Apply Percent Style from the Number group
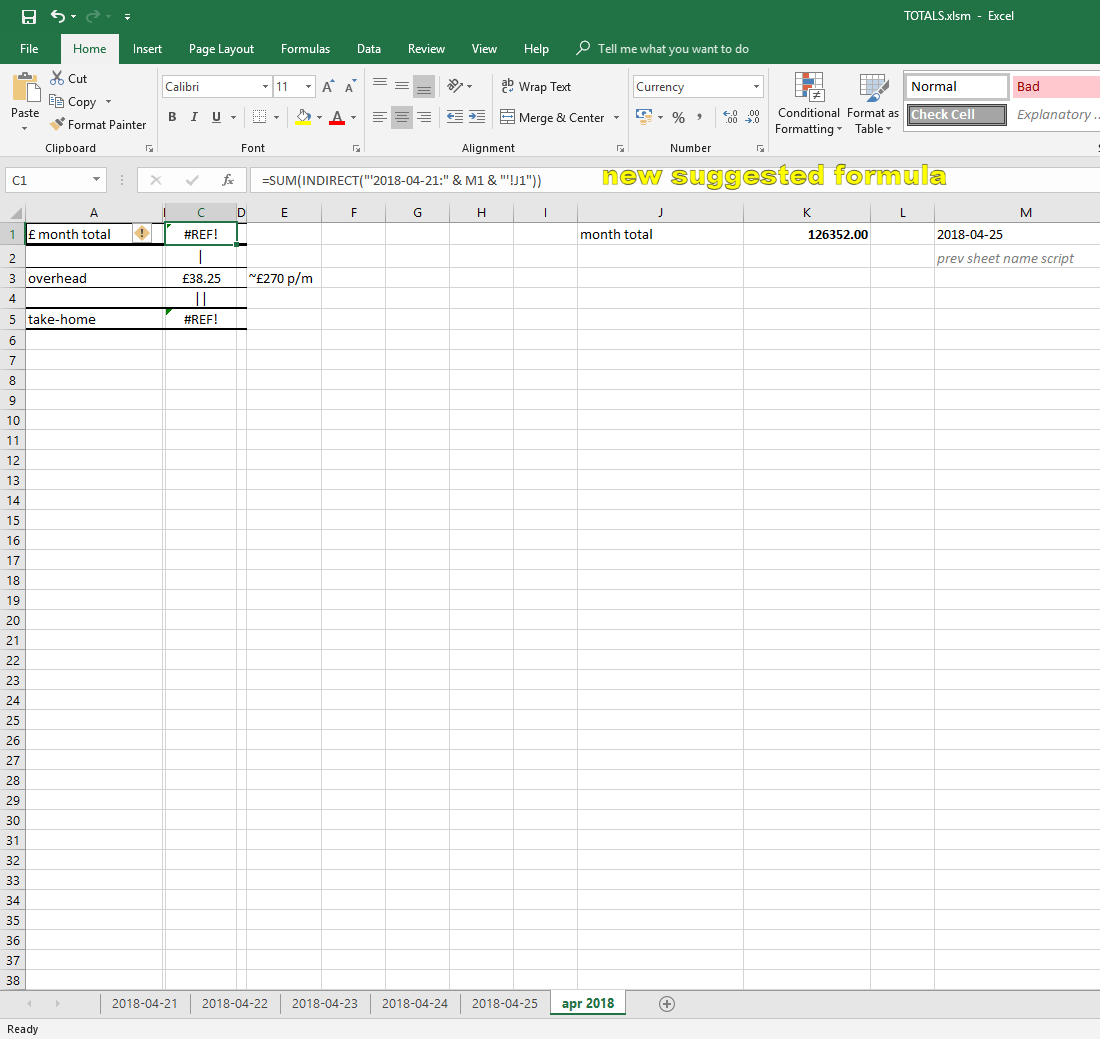The width and height of the screenshot is (1100, 1039). click(x=679, y=117)
